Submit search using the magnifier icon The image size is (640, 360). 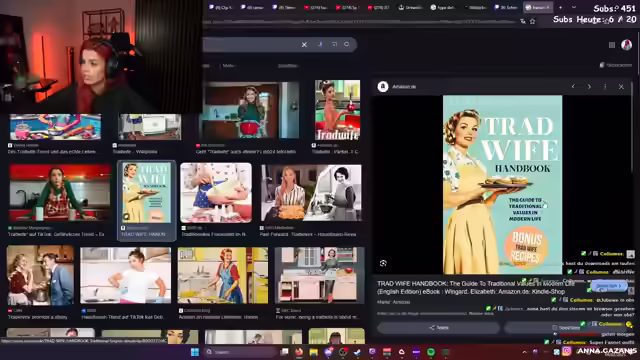[347, 44]
